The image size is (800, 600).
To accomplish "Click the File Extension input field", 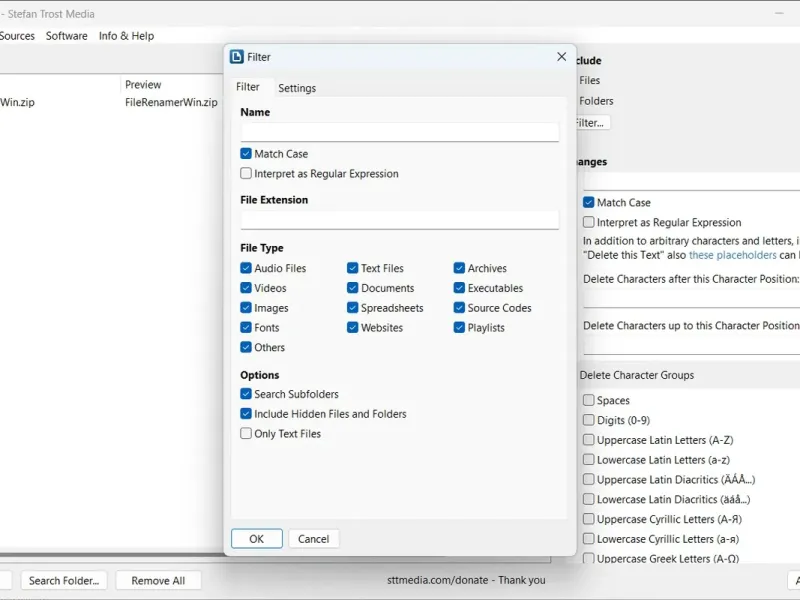I will (399, 220).
